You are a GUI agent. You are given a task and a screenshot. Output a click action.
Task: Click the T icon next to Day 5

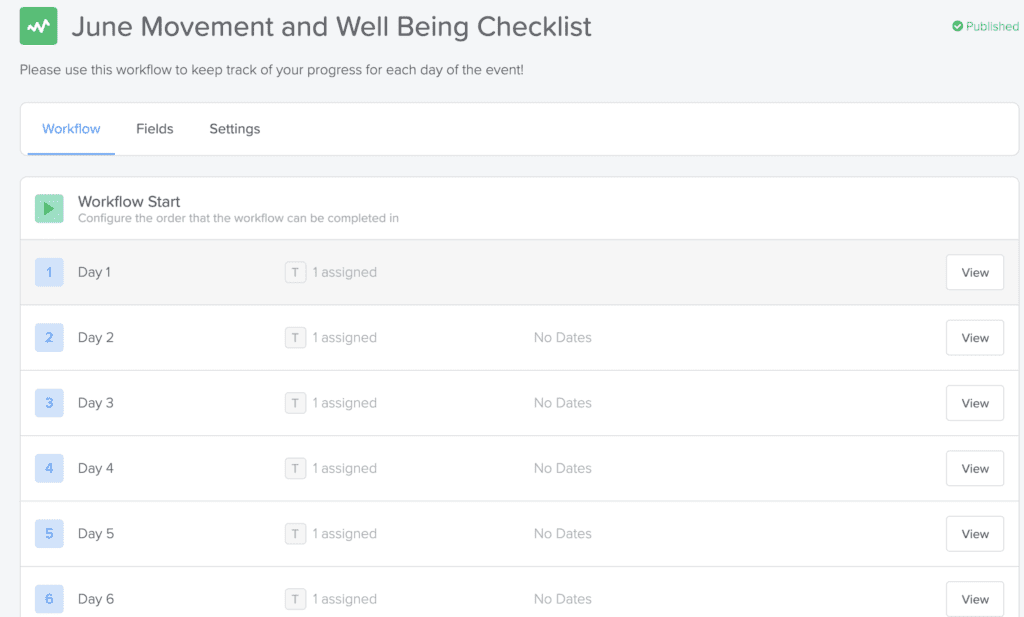pyautogui.click(x=294, y=533)
